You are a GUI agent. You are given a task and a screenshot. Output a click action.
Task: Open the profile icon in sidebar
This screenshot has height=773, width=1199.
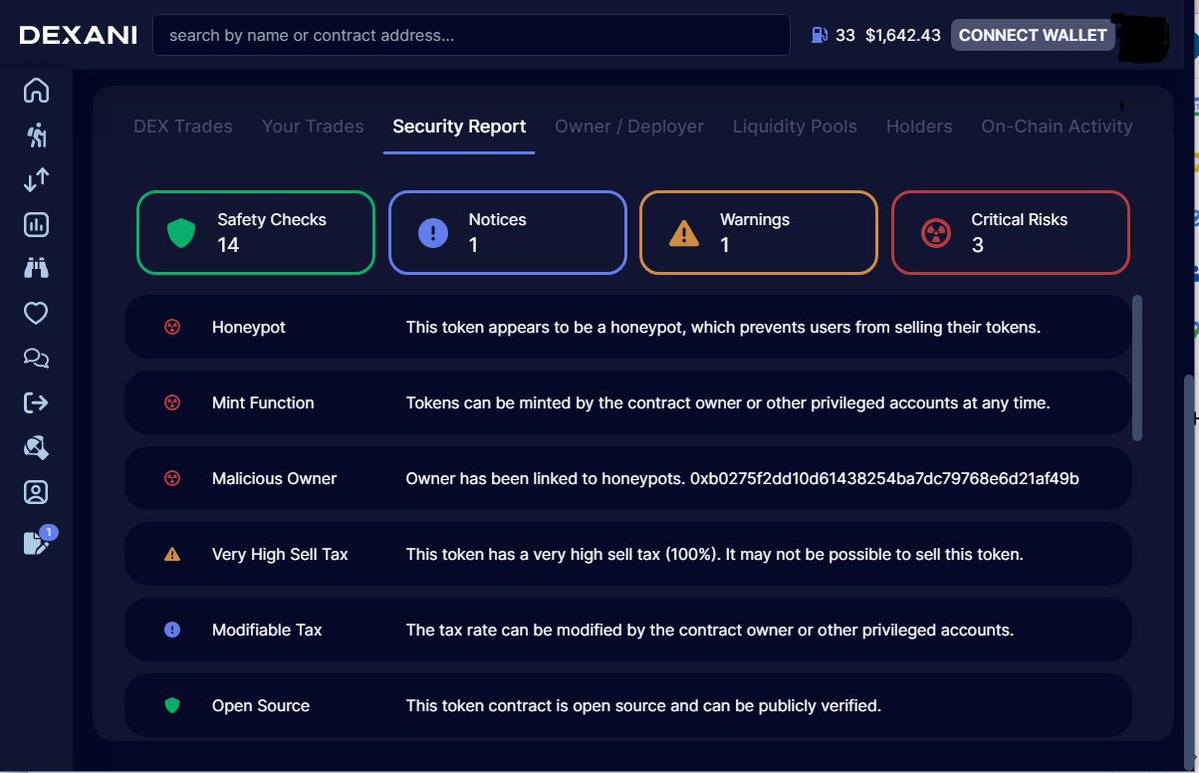click(x=36, y=492)
